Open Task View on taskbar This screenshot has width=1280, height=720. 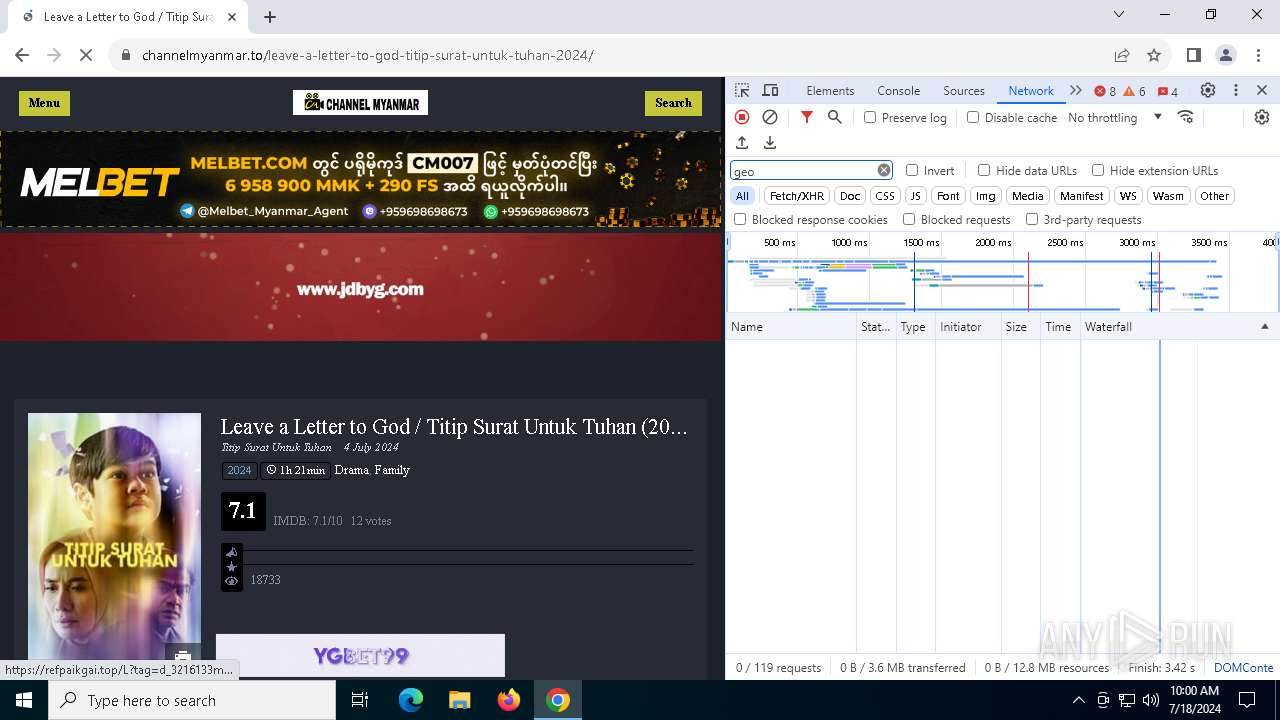(361, 700)
